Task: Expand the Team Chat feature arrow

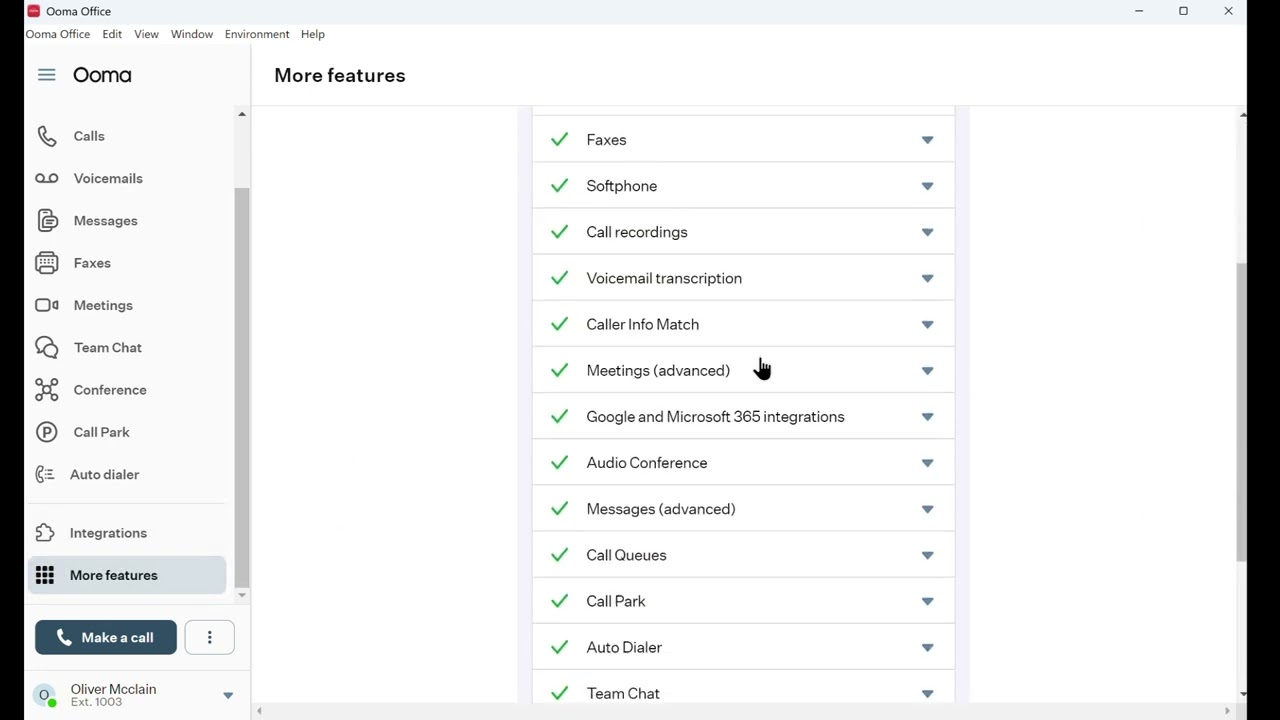Action: click(927, 693)
